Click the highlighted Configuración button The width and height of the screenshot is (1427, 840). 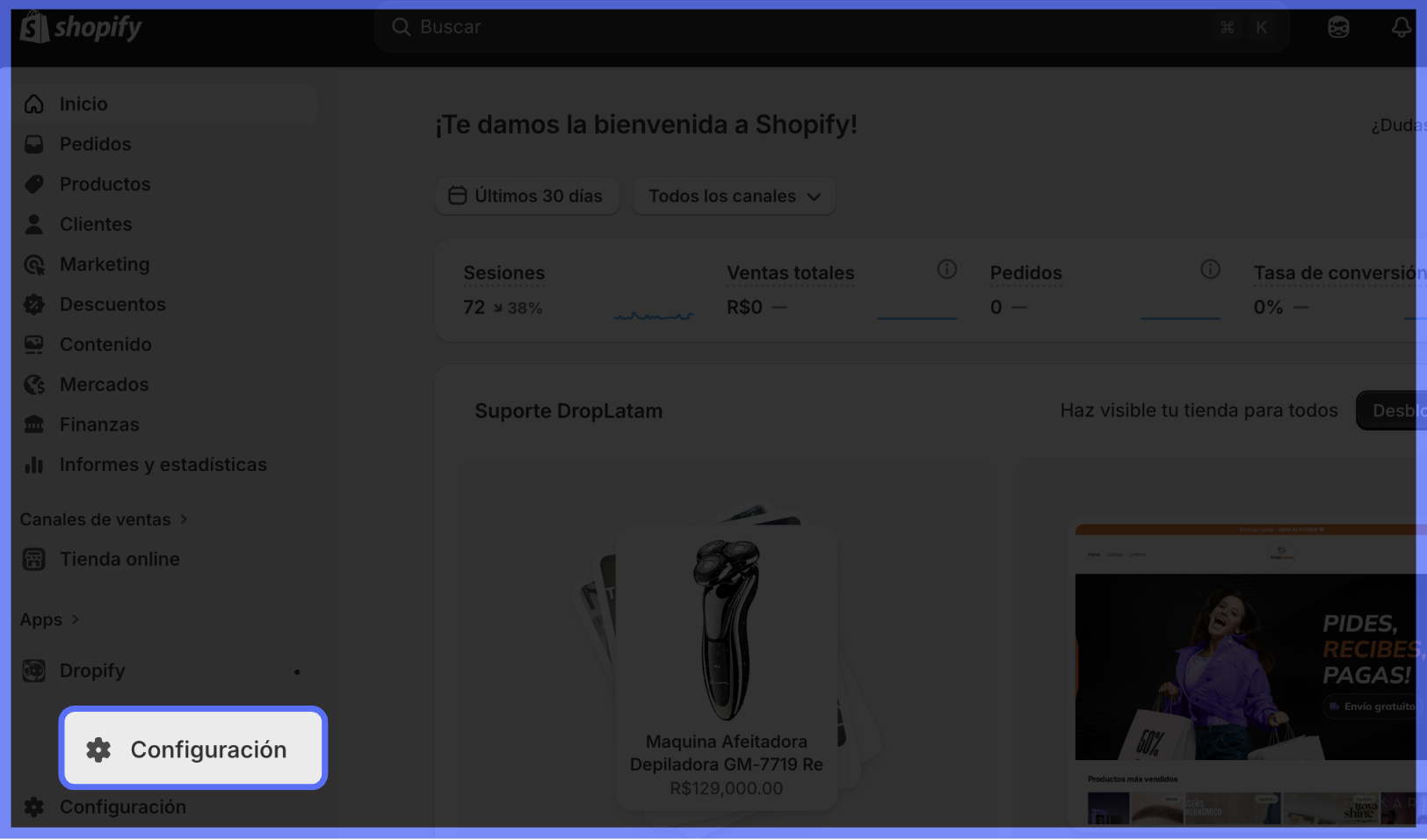tap(193, 749)
